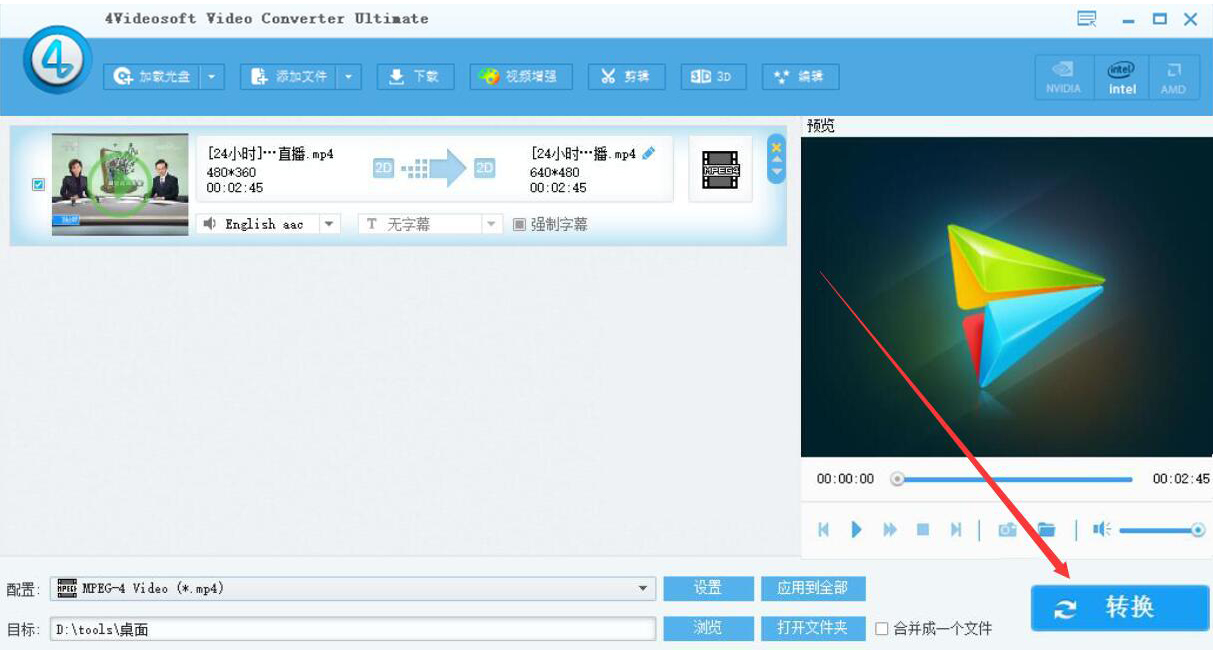Maximize the converter window

1159,19
